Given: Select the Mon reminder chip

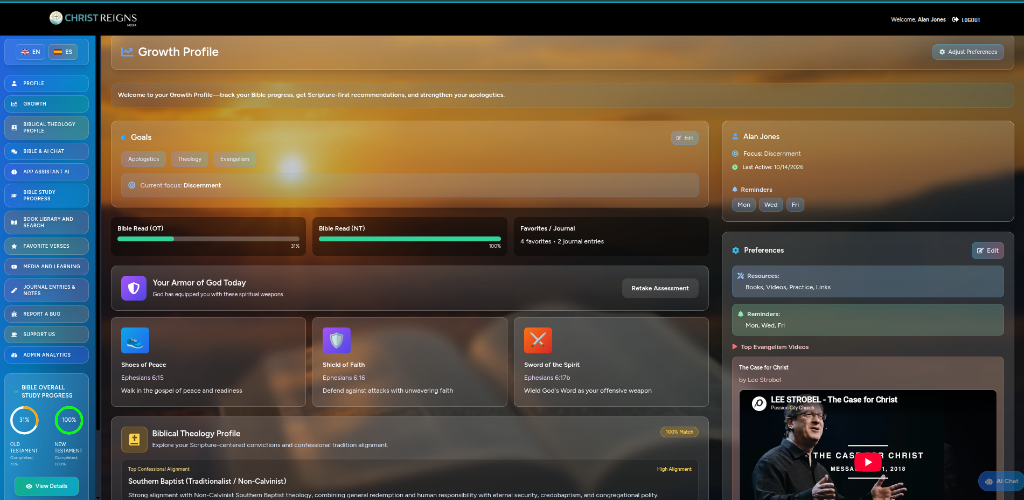Looking at the screenshot, I should [744, 205].
